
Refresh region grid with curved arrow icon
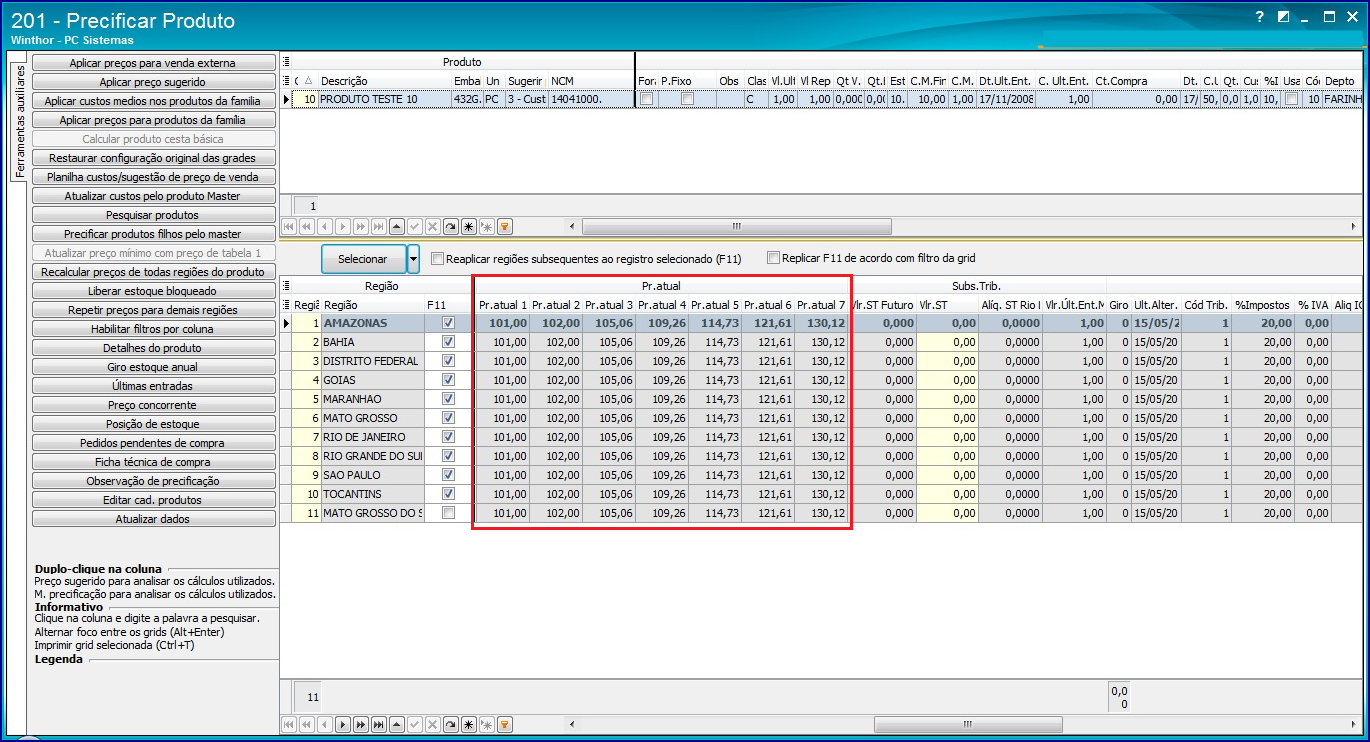point(451,725)
